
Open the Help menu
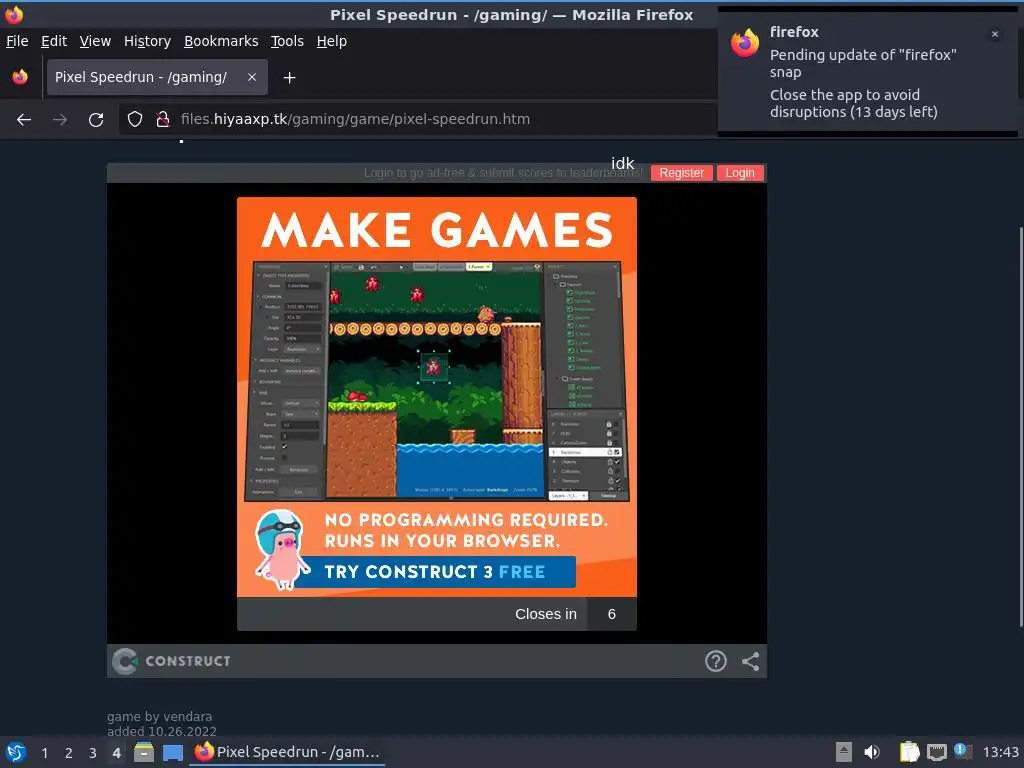click(x=332, y=41)
